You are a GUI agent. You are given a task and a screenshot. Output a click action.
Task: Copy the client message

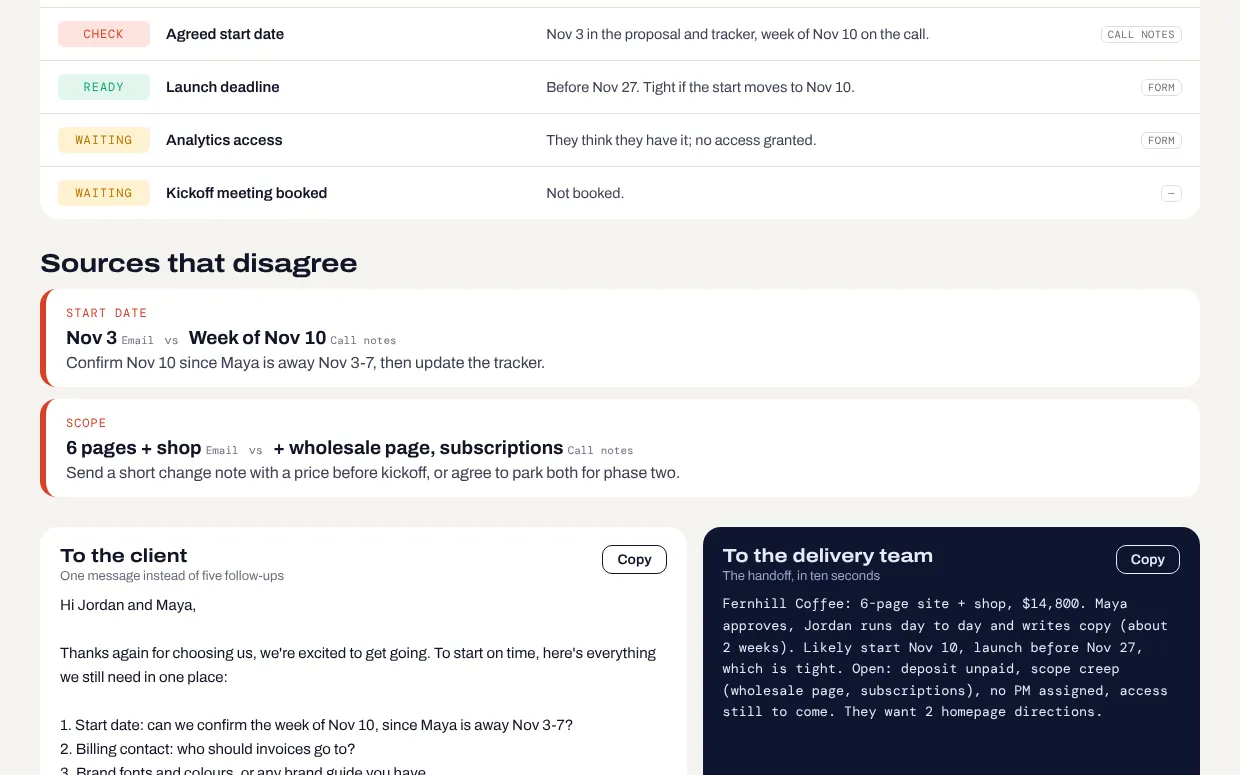click(x=634, y=559)
